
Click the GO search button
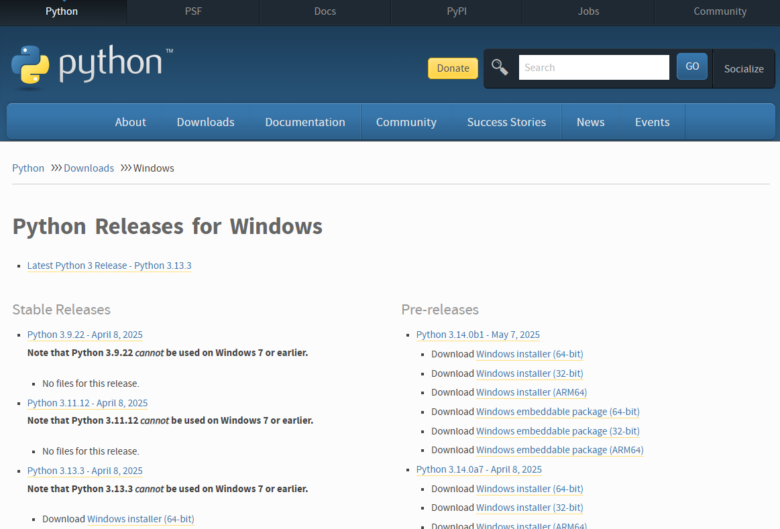[692, 66]
